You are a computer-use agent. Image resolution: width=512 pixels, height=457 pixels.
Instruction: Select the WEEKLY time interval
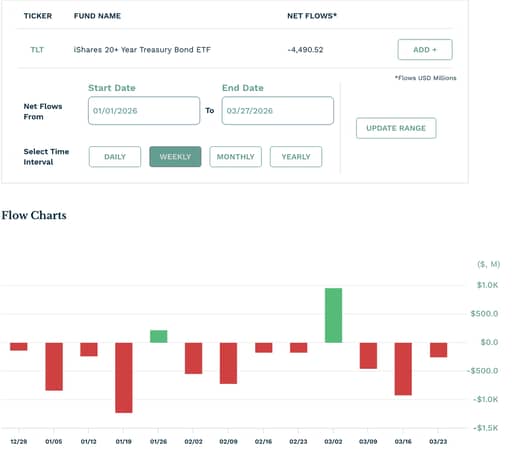[x=175, y=157]
